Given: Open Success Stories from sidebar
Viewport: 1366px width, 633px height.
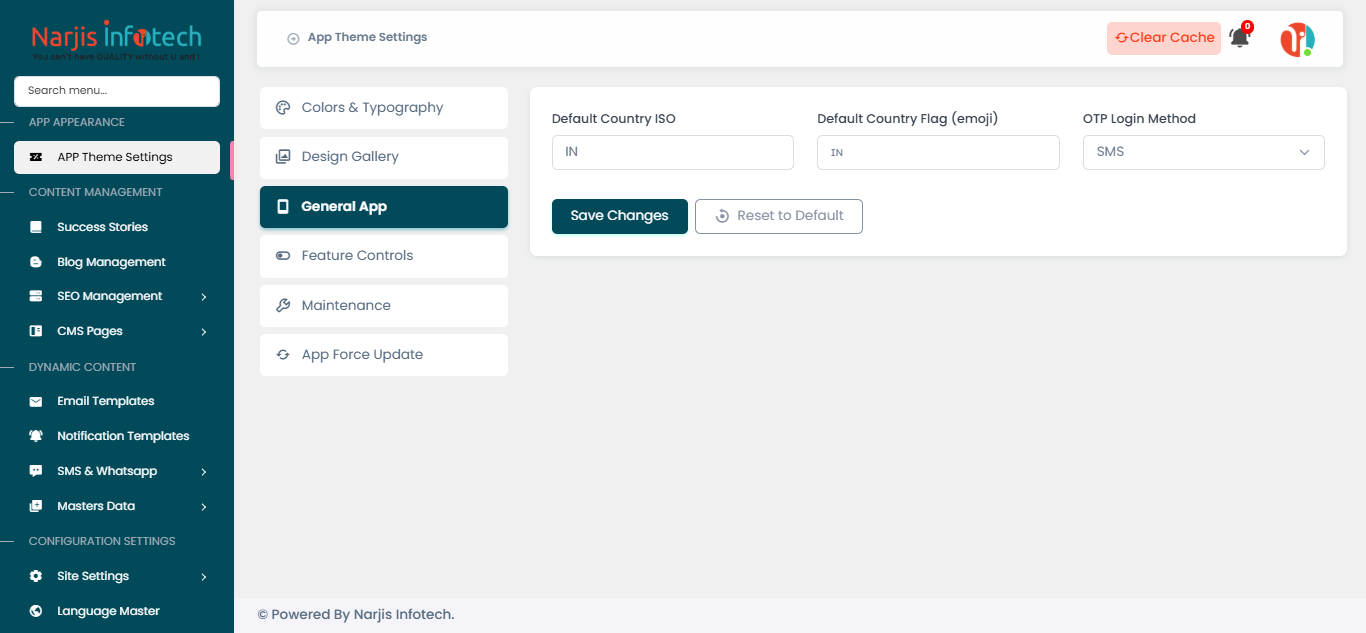Looking at the screenshot, I should 117,227.
